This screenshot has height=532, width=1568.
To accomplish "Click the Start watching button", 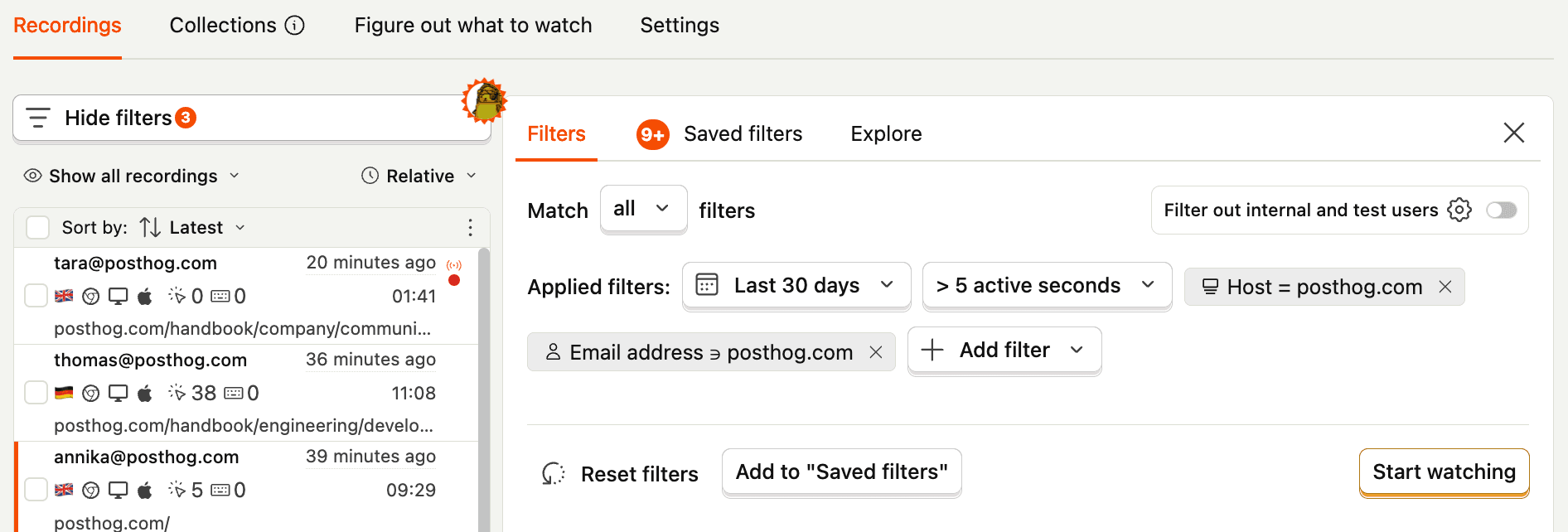I will click(x=1444, y=472).
